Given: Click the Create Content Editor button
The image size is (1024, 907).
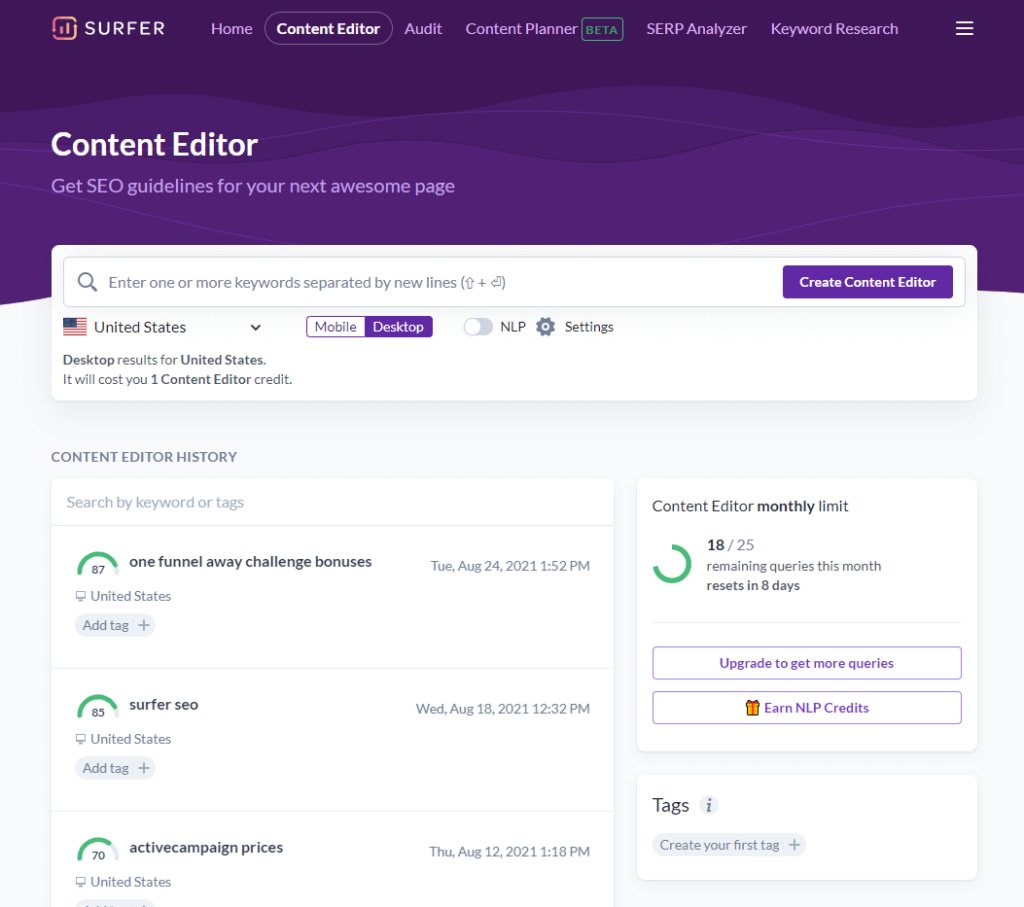Looking at the screenshot, I should point(867,282).
